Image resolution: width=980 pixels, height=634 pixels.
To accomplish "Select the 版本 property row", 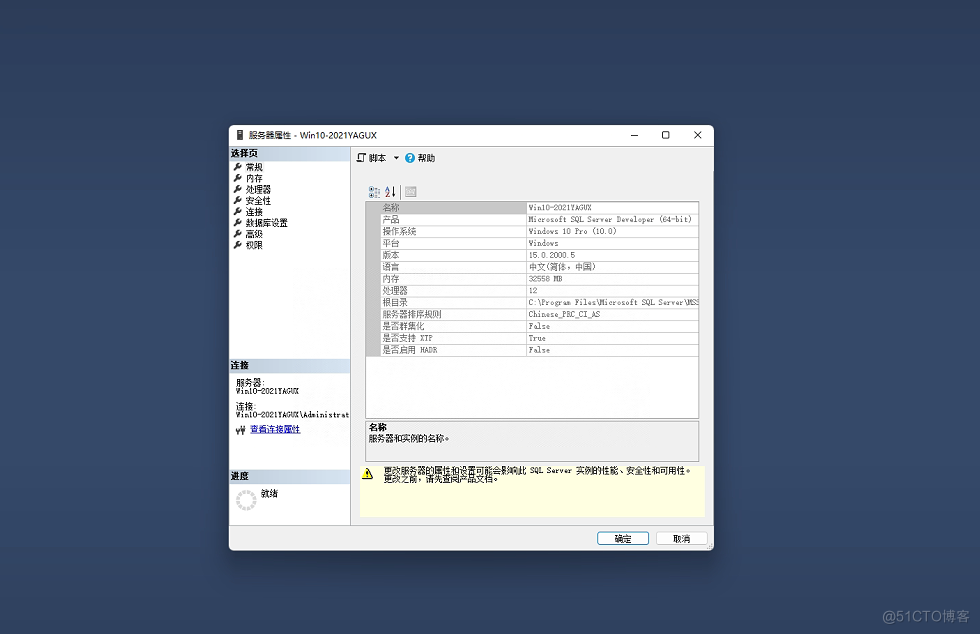I will (532, 255).
